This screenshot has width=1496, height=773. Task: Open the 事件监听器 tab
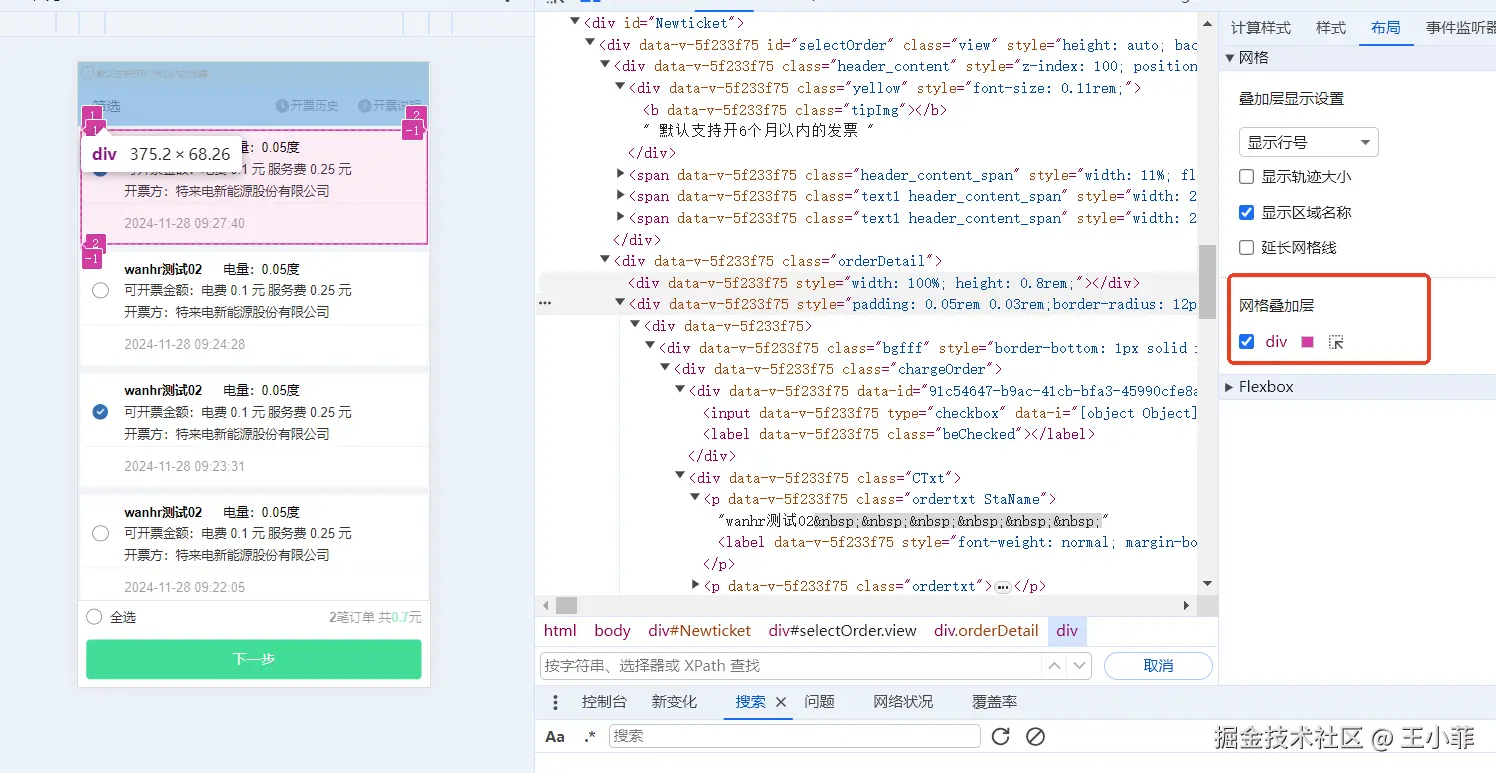pos(1462,28)
